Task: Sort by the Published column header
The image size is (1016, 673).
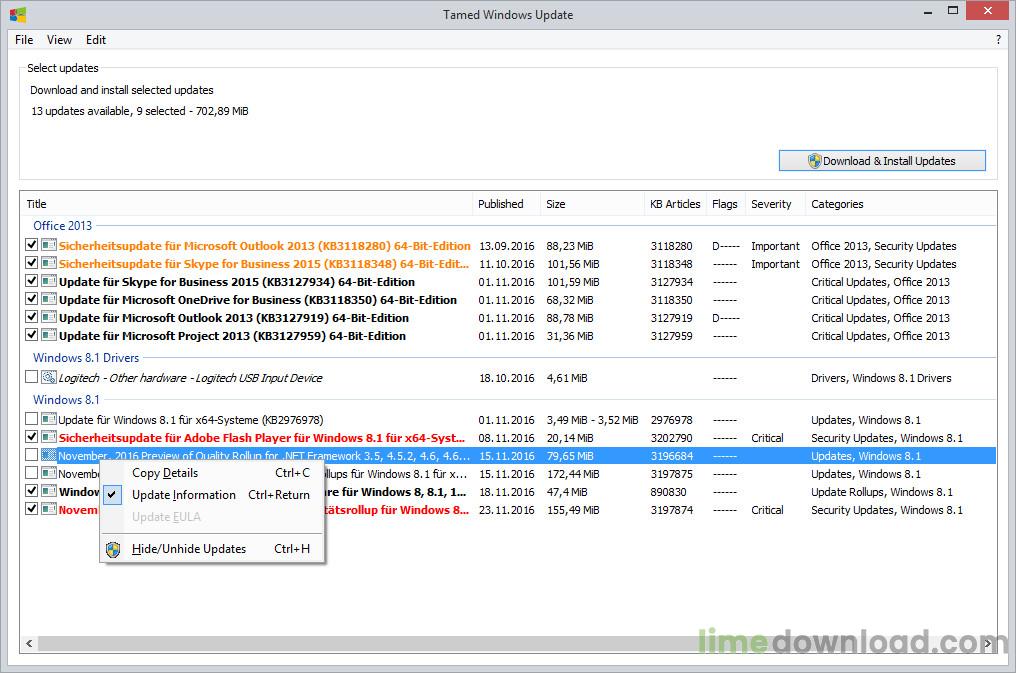Action: (506, 204)
